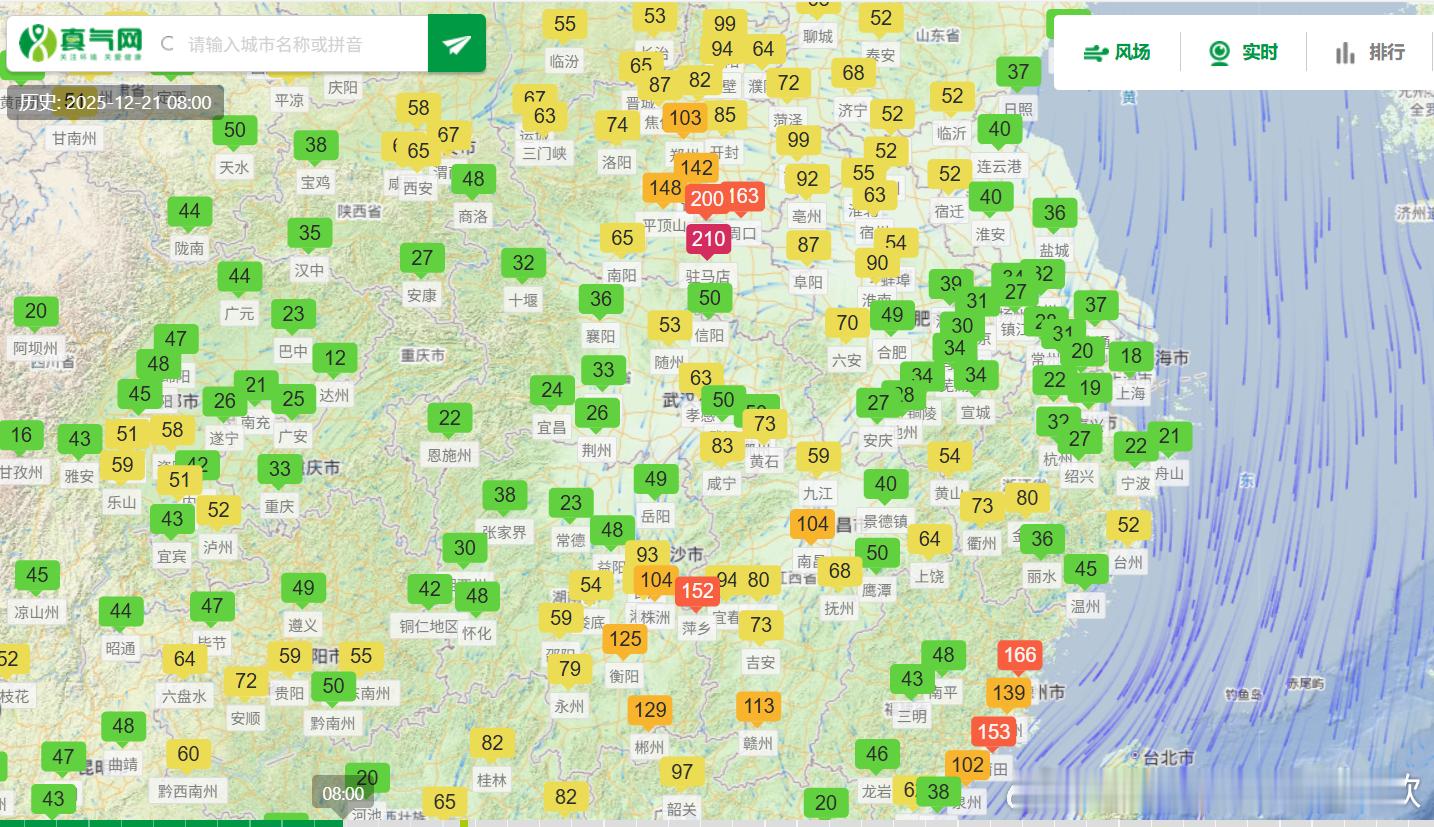Viewport: 1434px width, 827px height.
Task: Open the 排行 ranking view
Action: 1370,52
